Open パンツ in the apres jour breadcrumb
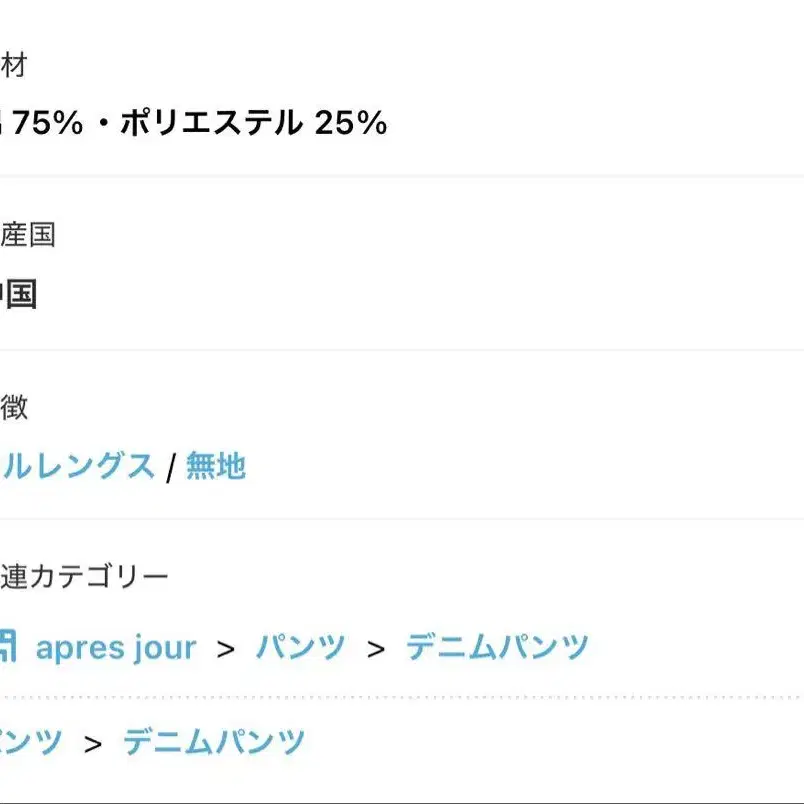Image resolution: width=804 pixels, height=804 pixels. [x=300, y=647]
